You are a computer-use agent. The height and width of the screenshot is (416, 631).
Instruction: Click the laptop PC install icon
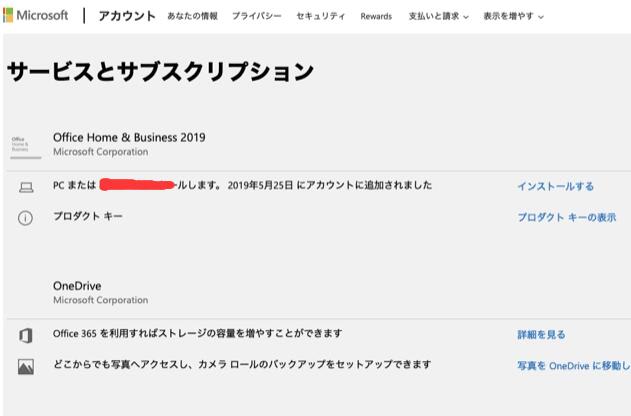point(26,187)
